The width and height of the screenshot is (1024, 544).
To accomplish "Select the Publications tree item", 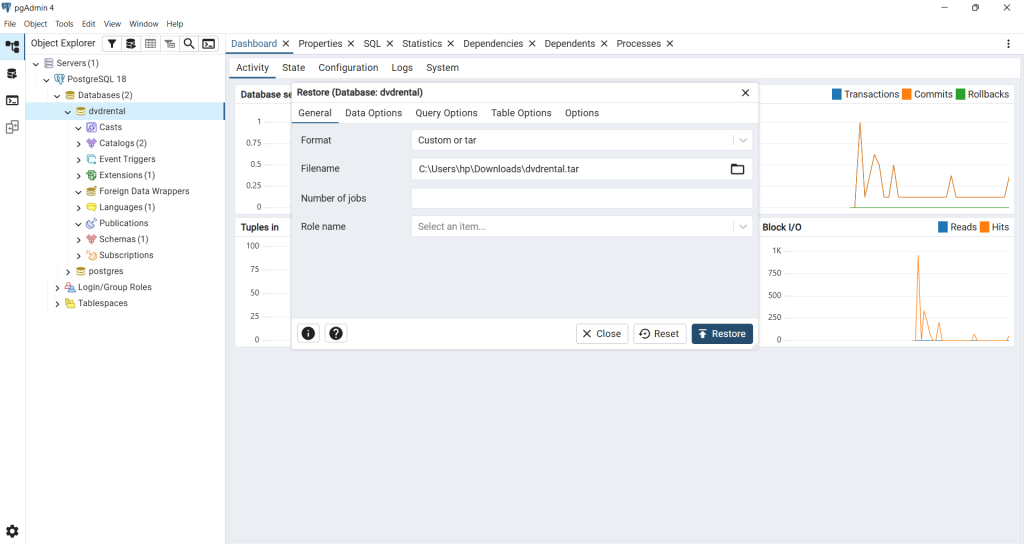I will click(x=123, y=223).
